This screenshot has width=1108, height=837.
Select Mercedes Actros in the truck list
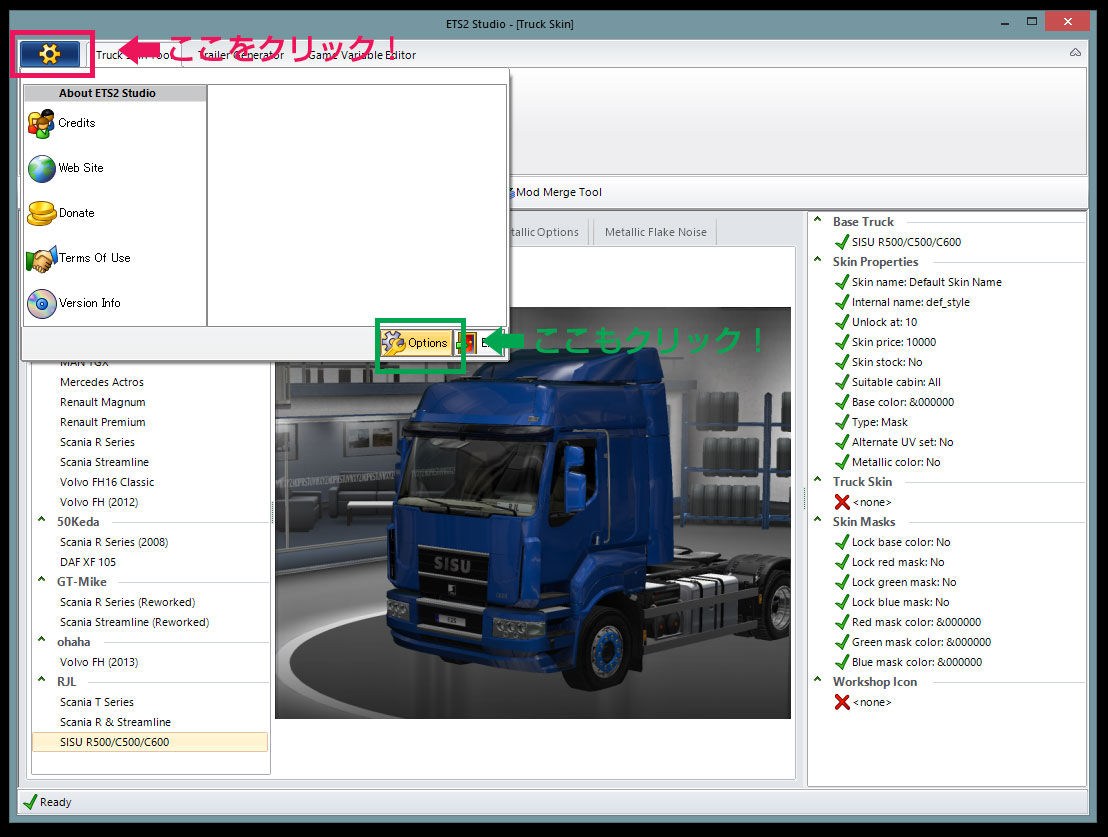pos(102,382)
